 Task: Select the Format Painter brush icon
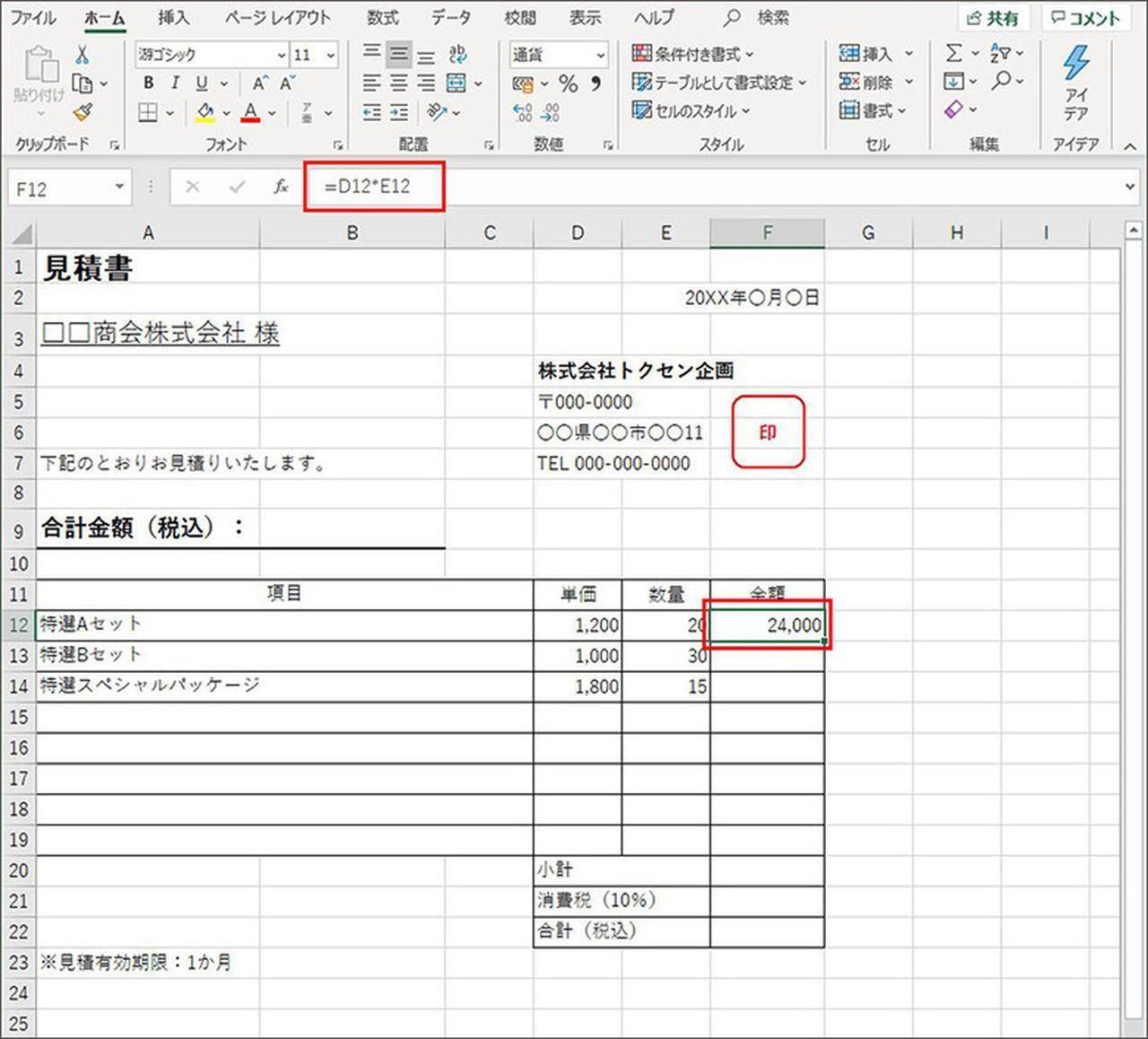(83, 112)
